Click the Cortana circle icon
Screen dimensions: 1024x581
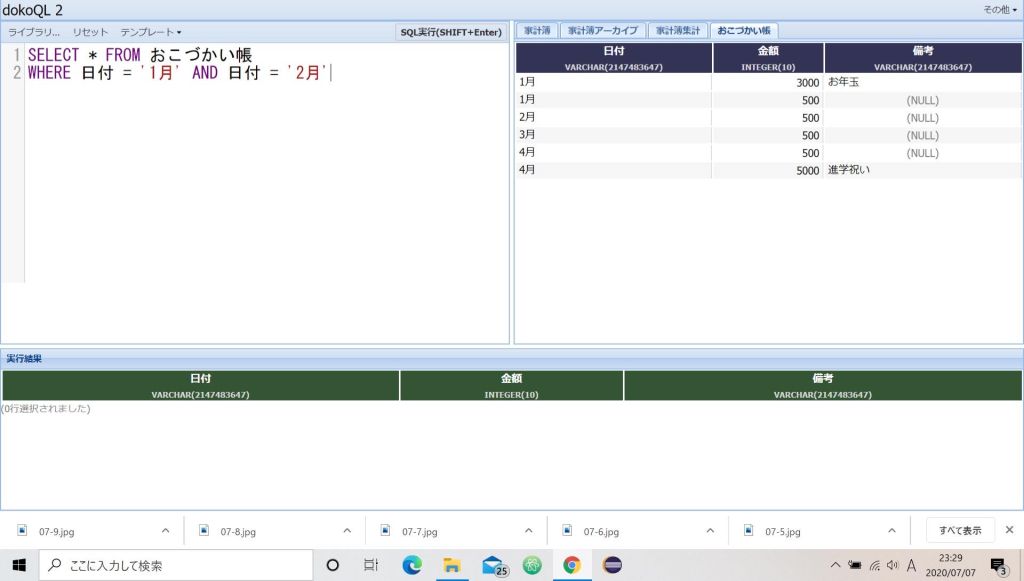point(332,565)
